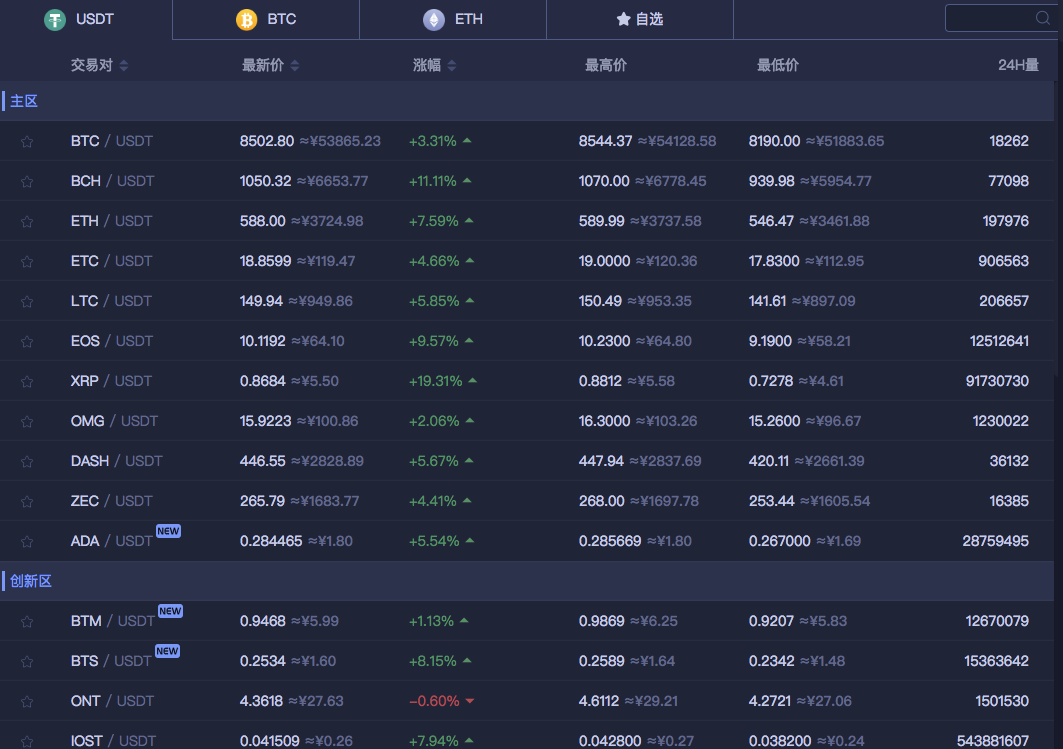The height and width of the screenshot is (749, 1063).
Task: Sort by 最新价 column arrows
Action: (295, 66)
